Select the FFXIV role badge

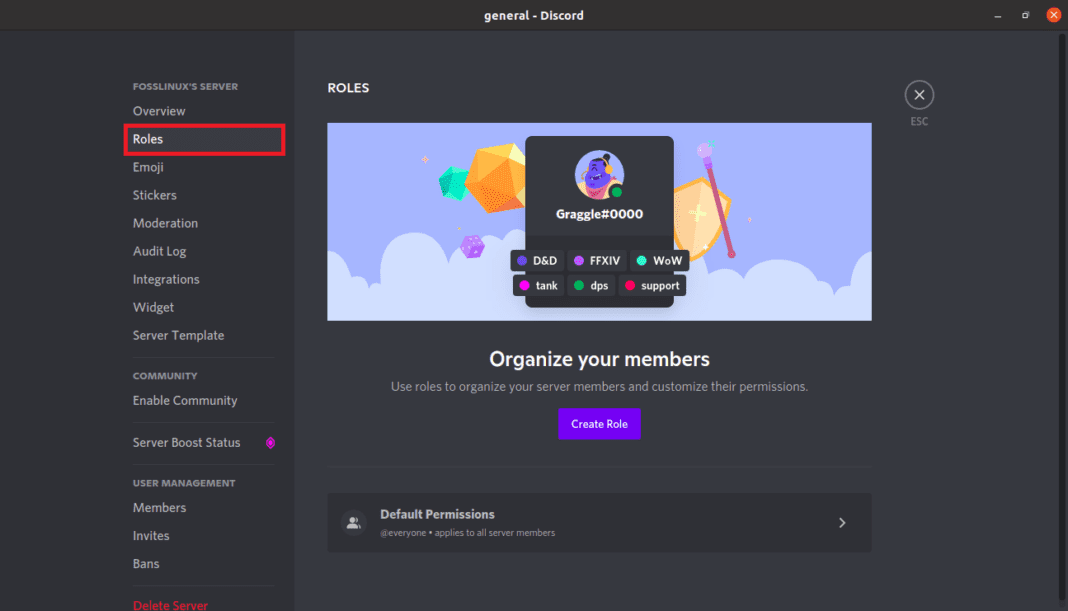point(596,260)
